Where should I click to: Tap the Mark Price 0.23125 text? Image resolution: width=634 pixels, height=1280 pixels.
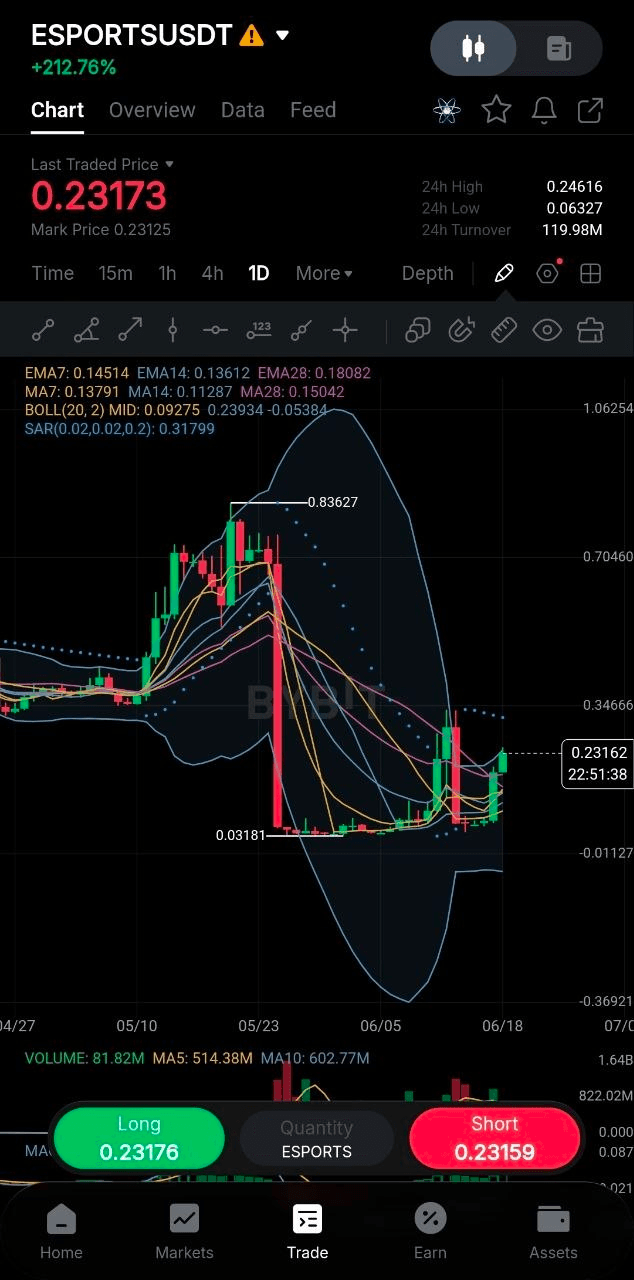click(101, 230)
